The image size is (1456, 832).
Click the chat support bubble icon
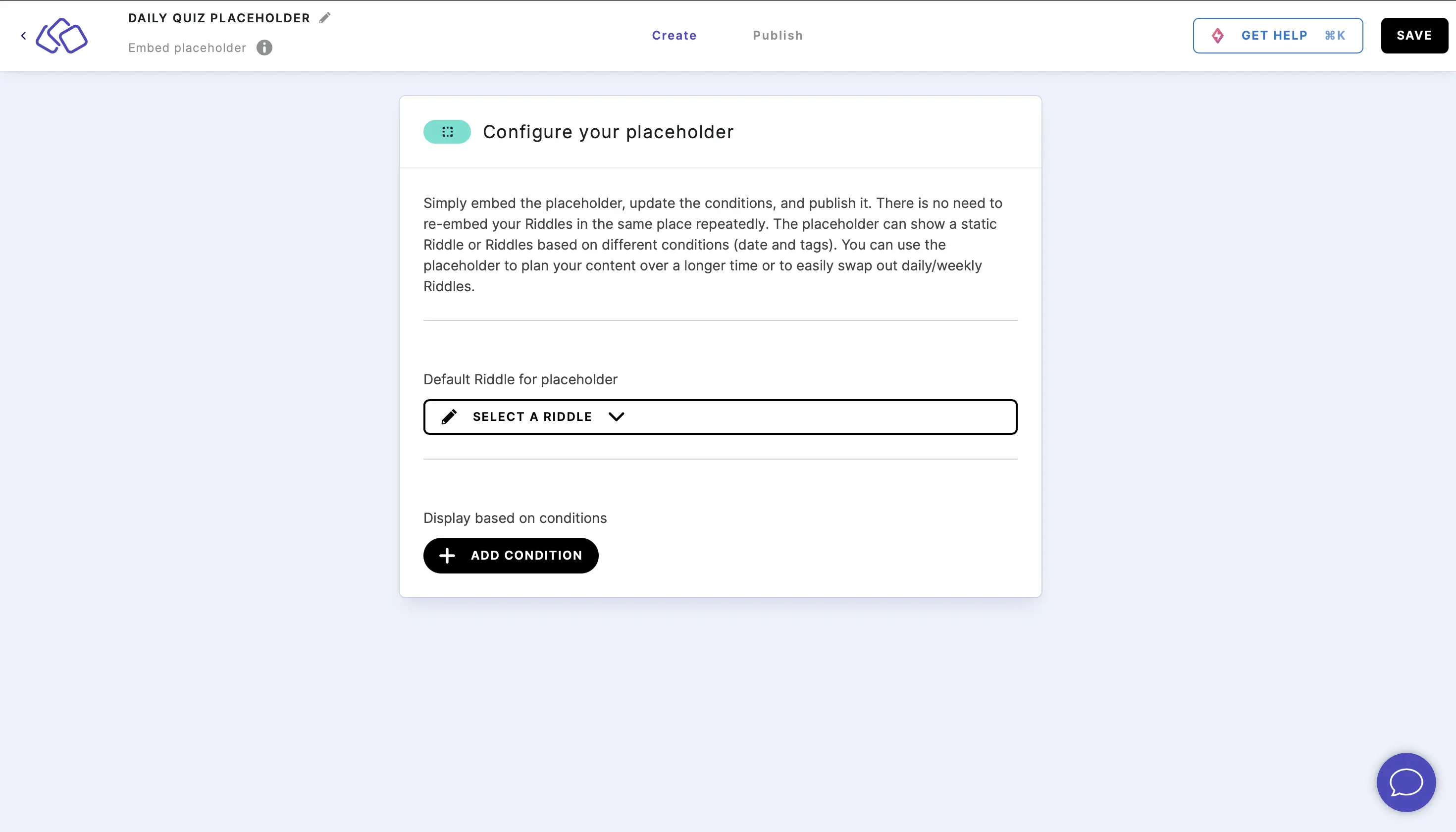coord(1406,782)
